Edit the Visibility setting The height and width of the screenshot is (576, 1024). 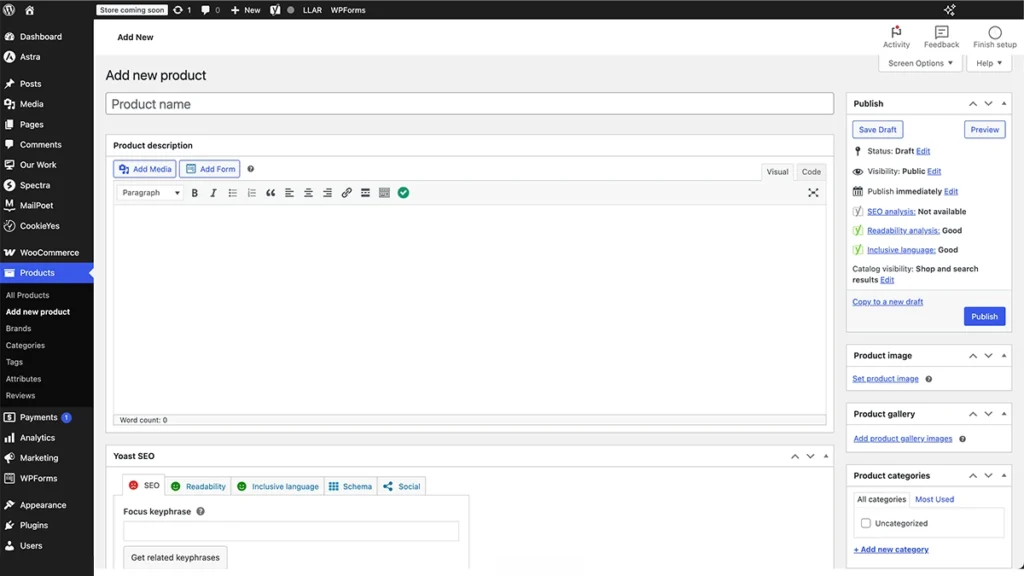click(x=934, y=171)
